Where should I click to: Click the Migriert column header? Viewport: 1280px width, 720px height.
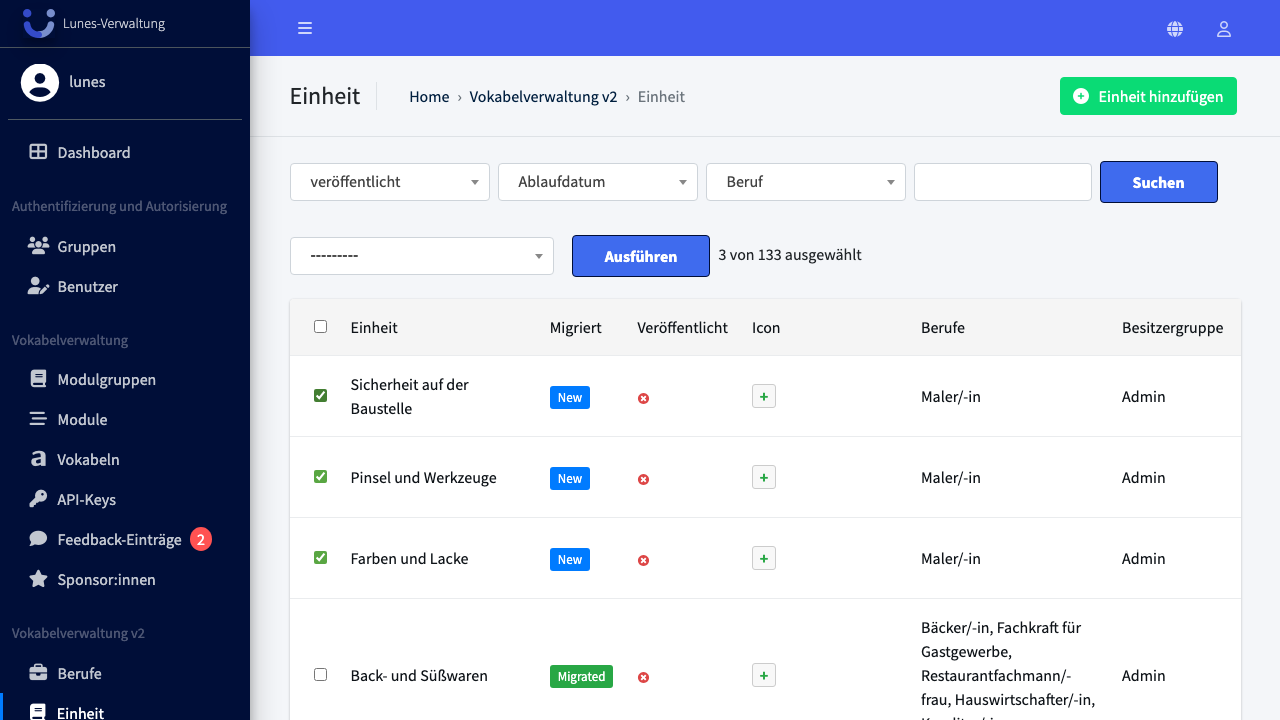[576, 328]
